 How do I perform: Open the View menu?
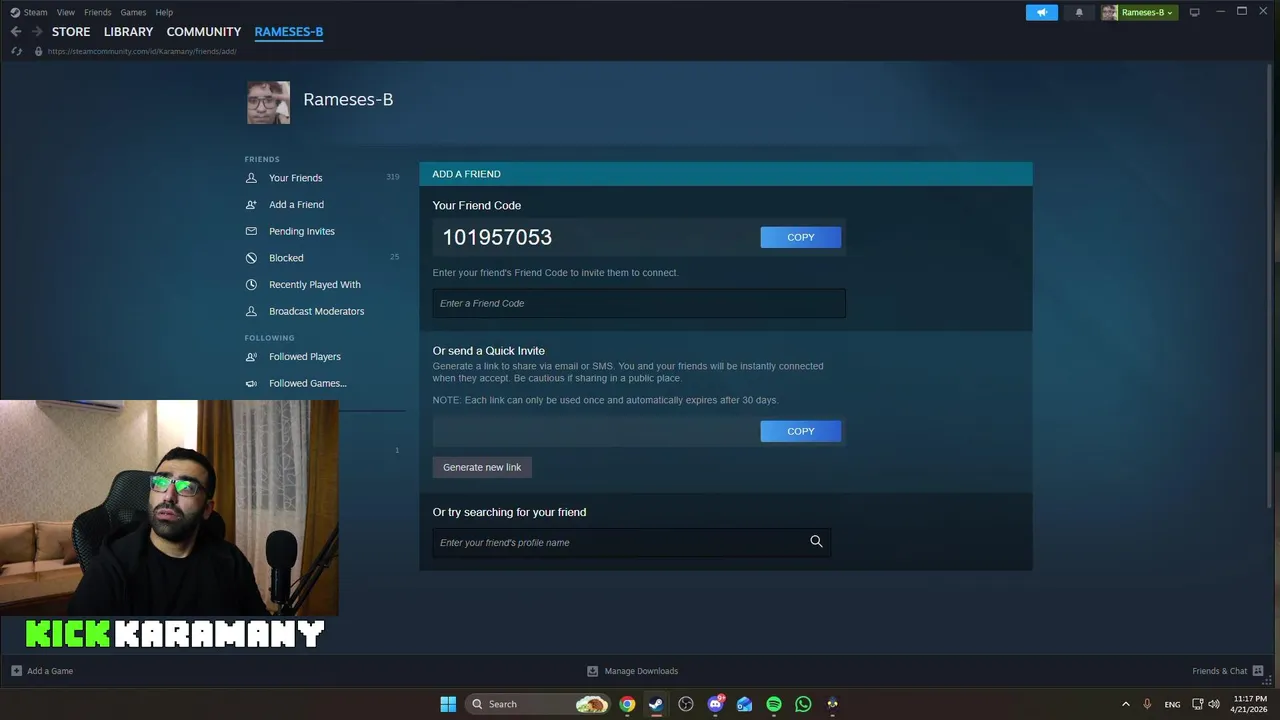tap(66, 12)
